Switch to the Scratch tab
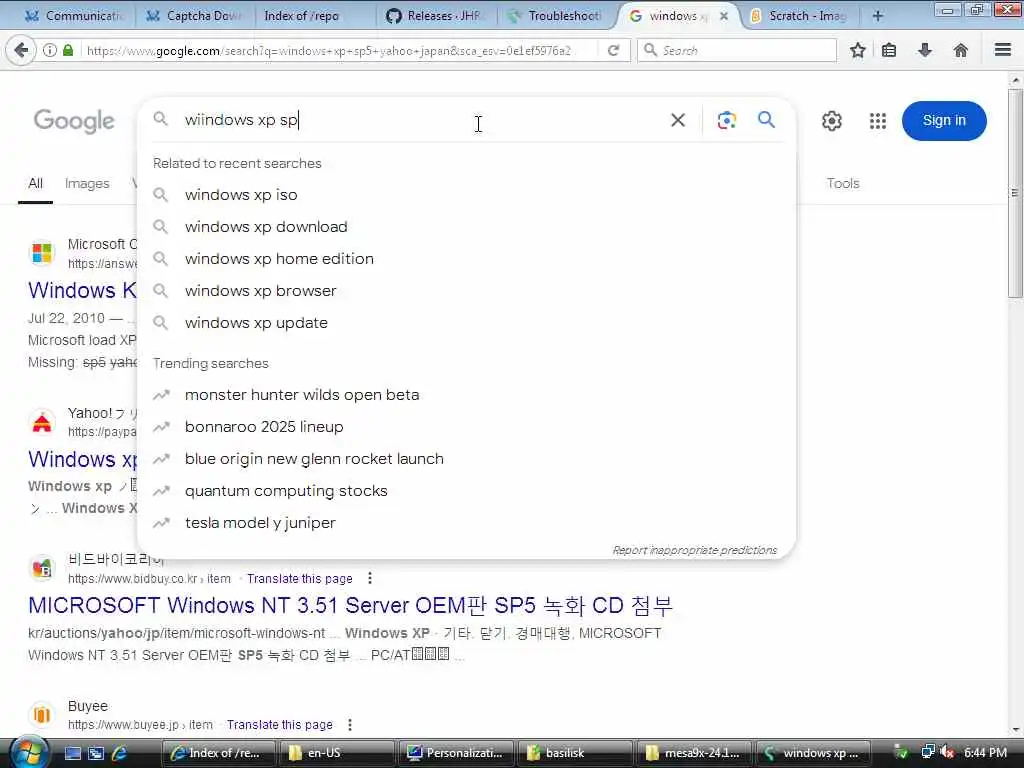Viewport: 1024px width, 768px height. point(800,16)
